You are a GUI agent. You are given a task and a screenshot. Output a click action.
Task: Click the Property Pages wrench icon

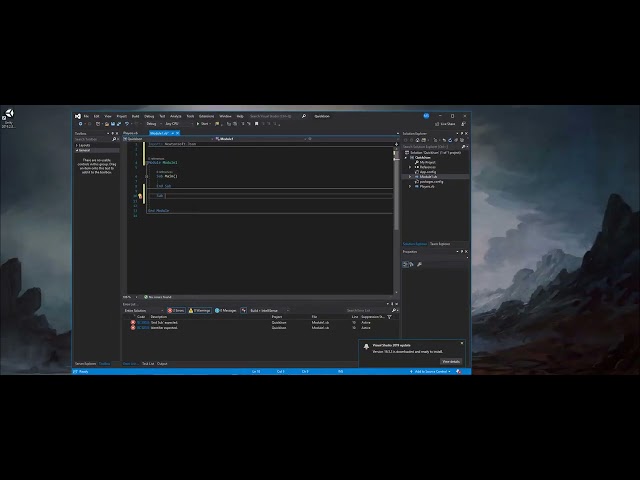click(x=419, y=264)
